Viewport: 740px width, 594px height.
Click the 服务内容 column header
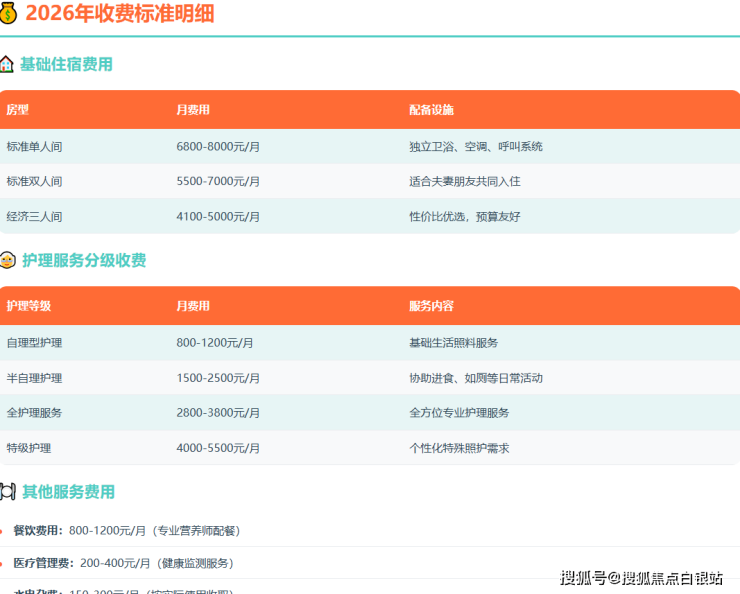[x=431, y=306]
